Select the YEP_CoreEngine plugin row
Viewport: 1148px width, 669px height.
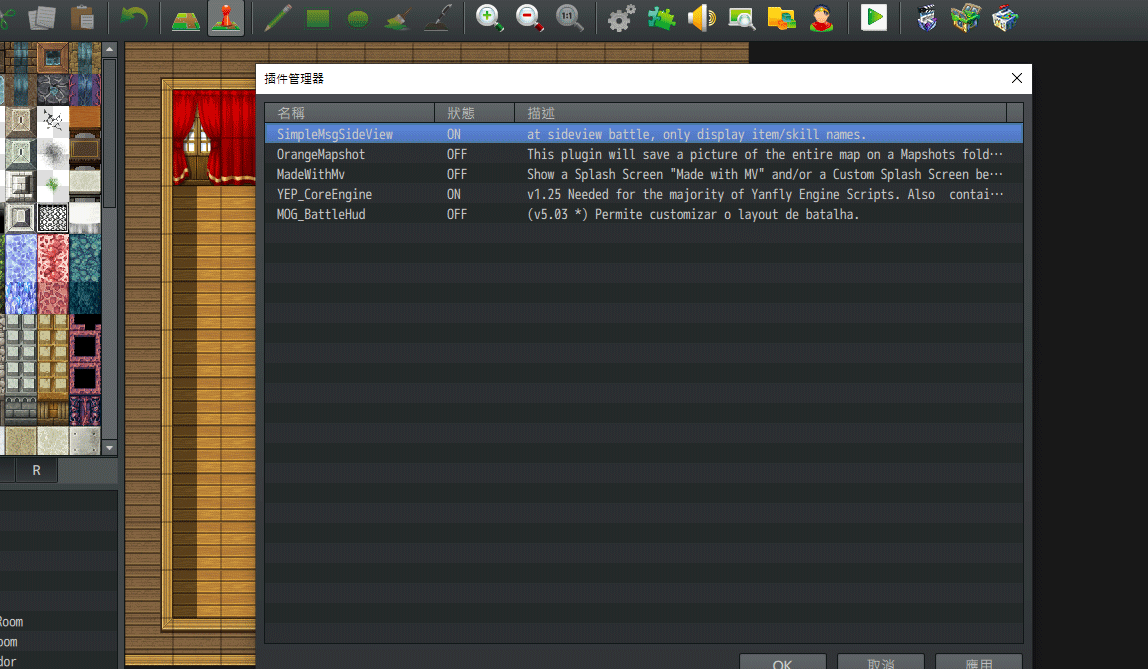click(x=644, y=194)
